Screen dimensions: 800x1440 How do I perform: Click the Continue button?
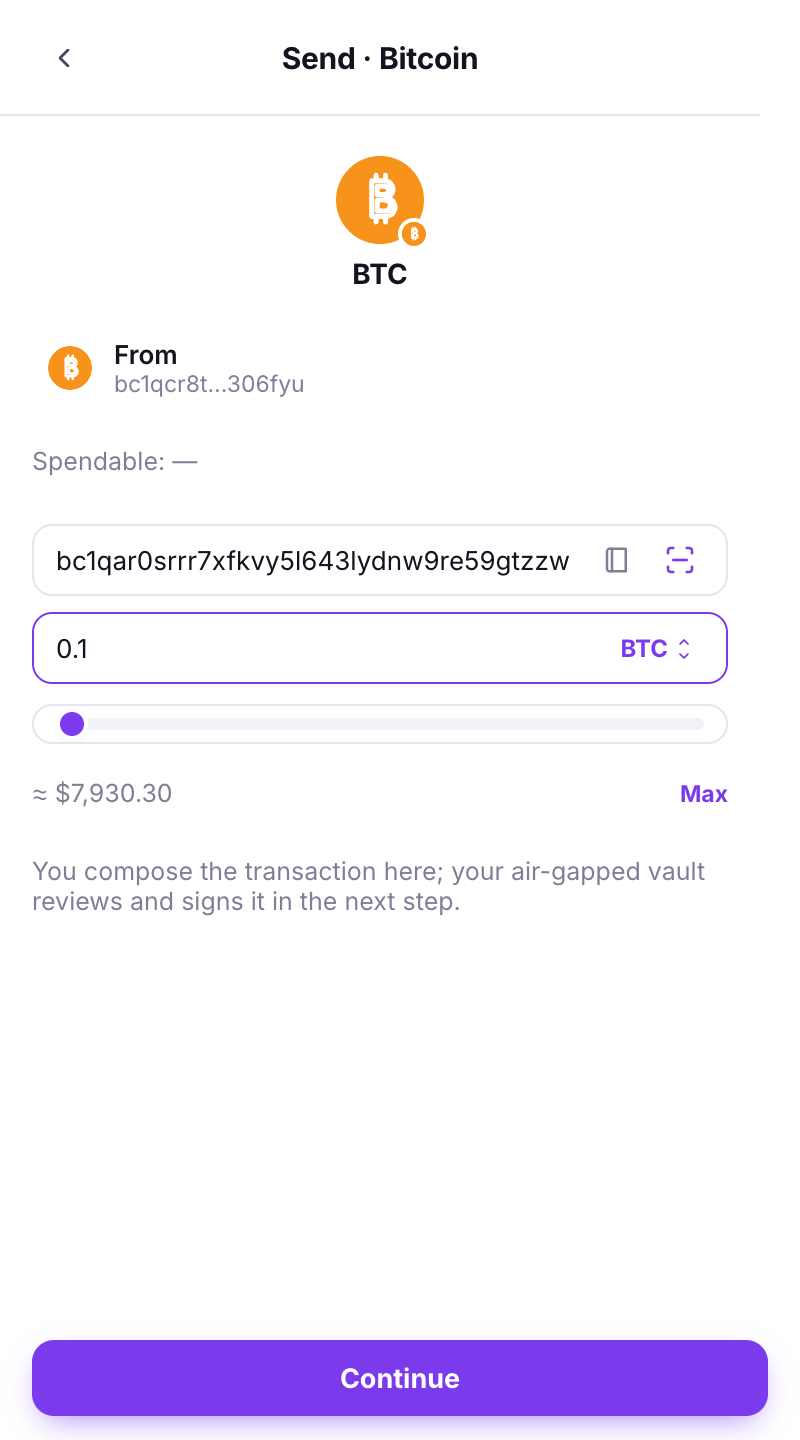click(400, 1378)
